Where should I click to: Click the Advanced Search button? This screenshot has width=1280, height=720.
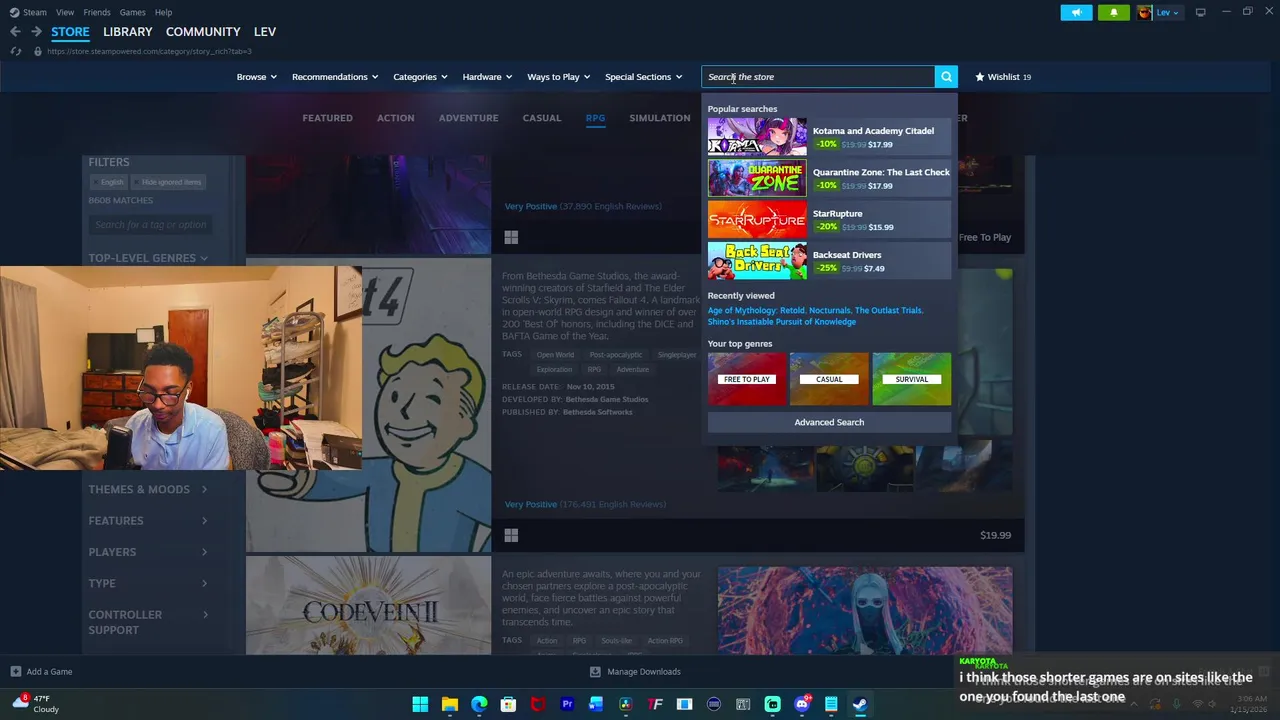[x=829, y=422]
